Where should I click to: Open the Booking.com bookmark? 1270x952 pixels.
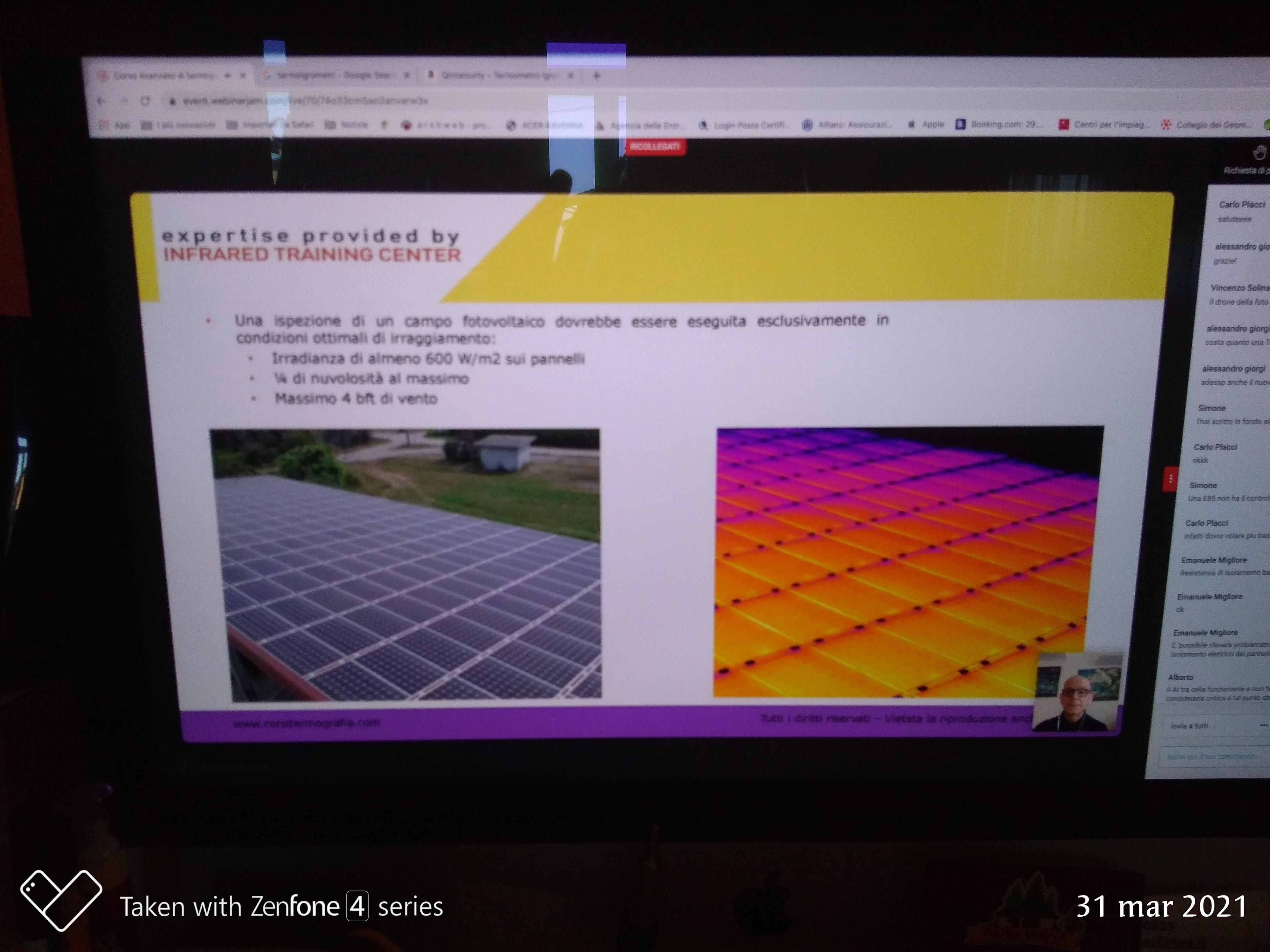click(x=999, y=124)
